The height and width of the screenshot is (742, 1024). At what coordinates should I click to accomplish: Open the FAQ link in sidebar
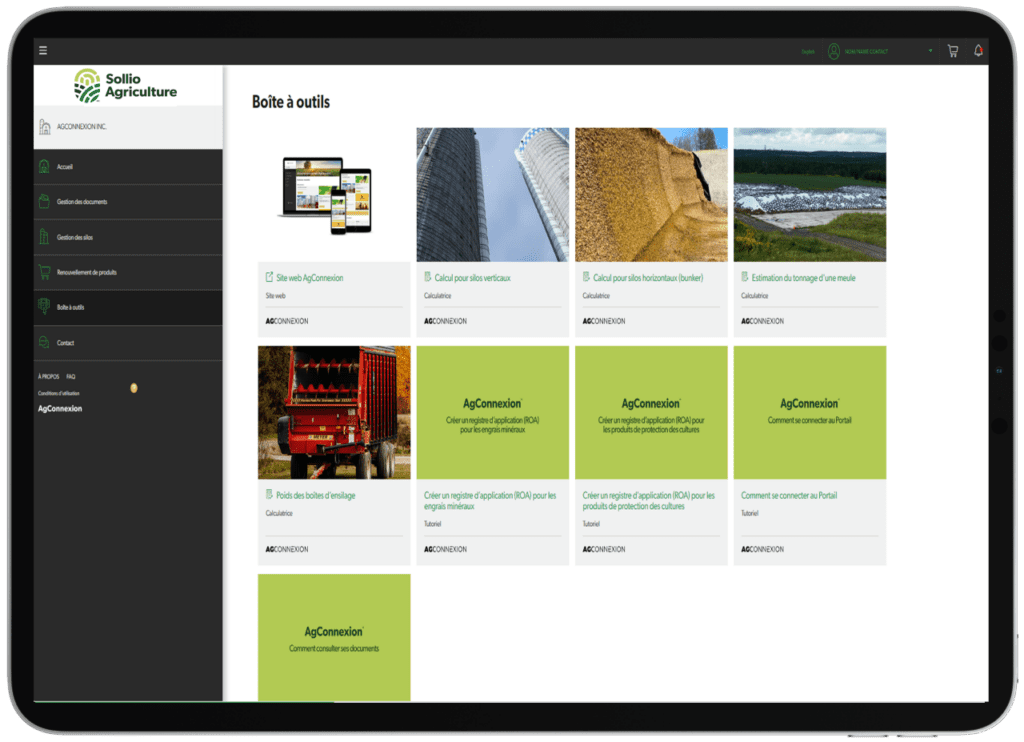71,377
